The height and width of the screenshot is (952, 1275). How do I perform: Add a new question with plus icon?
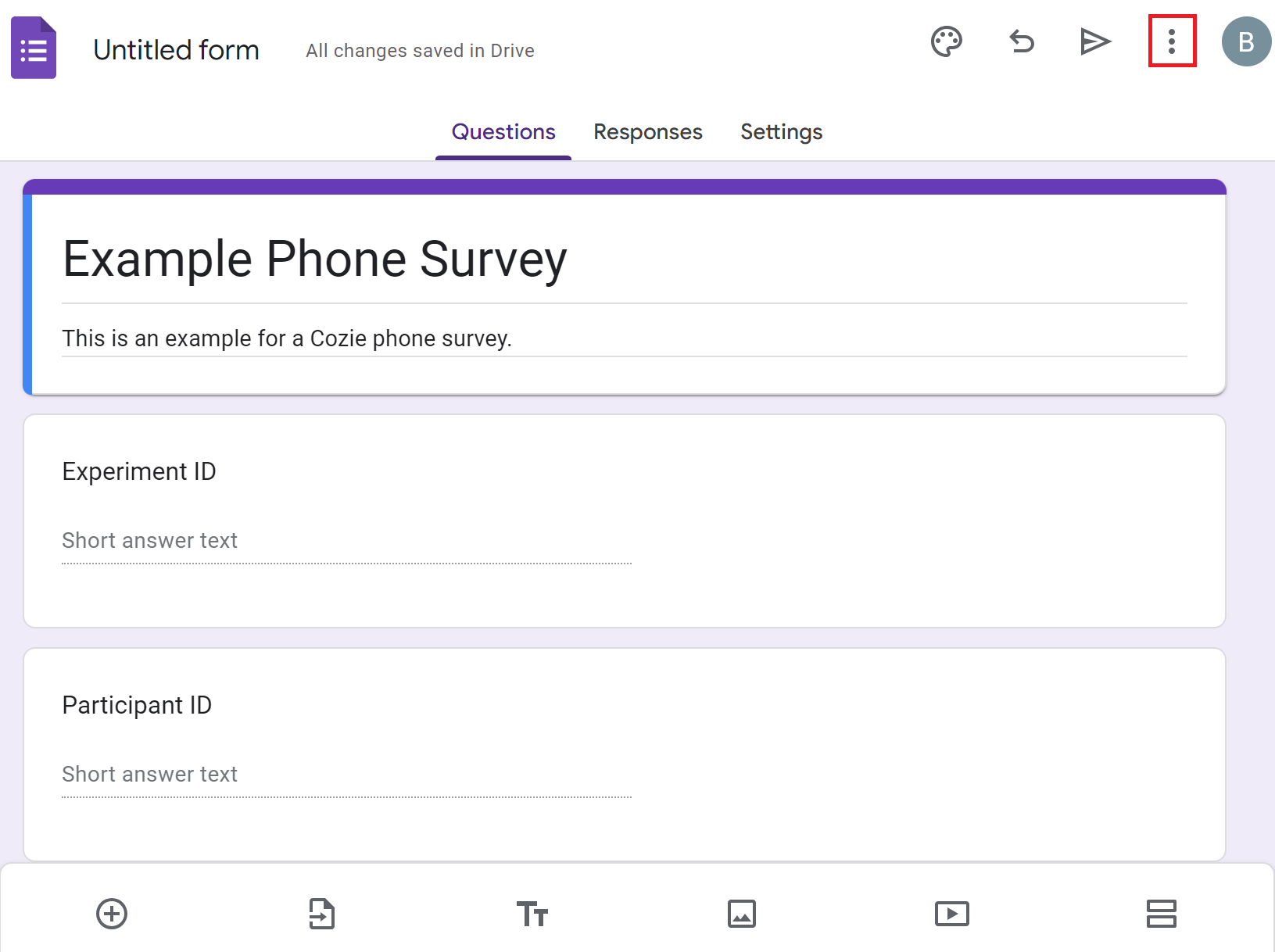point(112,914)
